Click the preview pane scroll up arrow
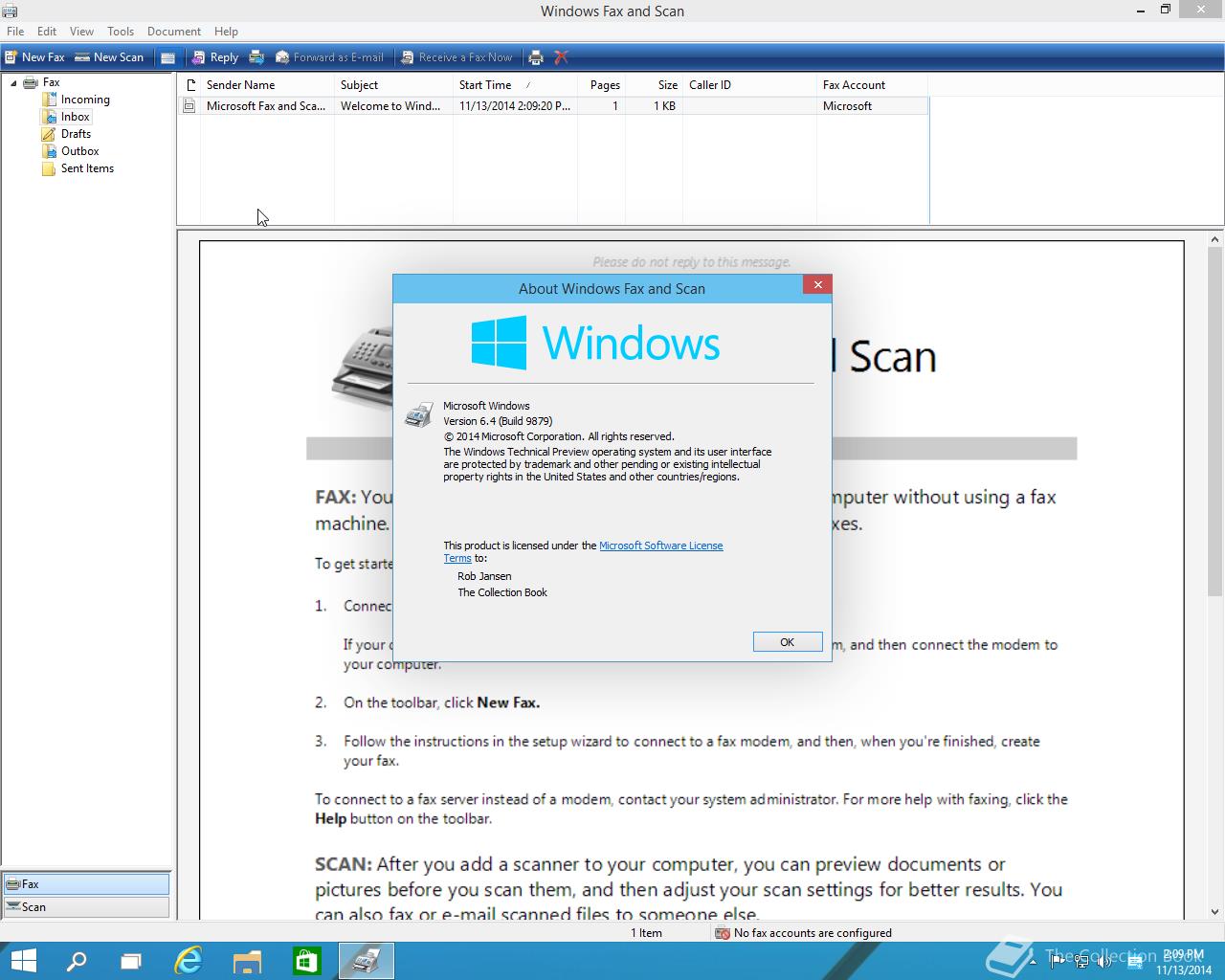The width and height of the screenshot is (1225, 980). [x=1215, y=240]
